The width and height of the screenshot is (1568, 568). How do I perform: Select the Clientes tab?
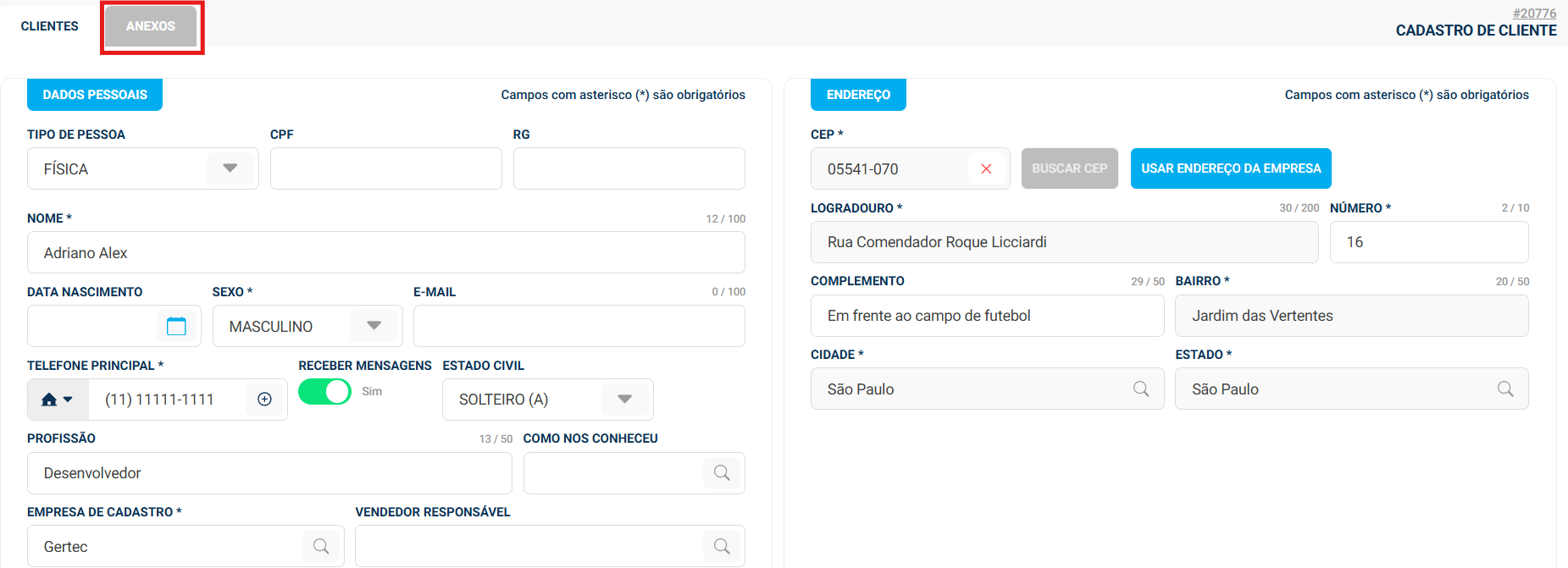click(x=50, y=26)
